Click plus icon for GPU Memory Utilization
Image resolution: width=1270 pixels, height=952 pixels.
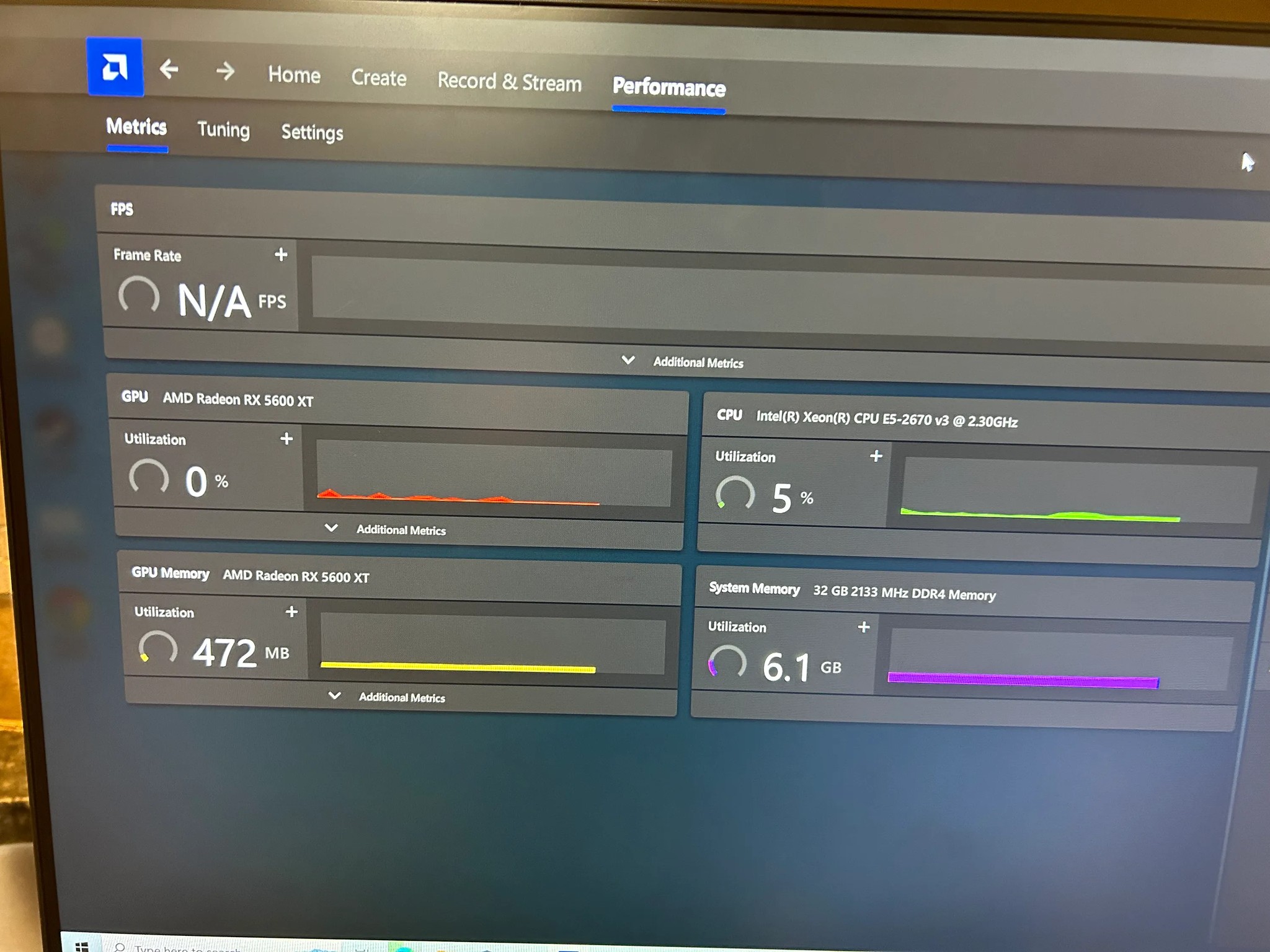click(x=291, y=612)
